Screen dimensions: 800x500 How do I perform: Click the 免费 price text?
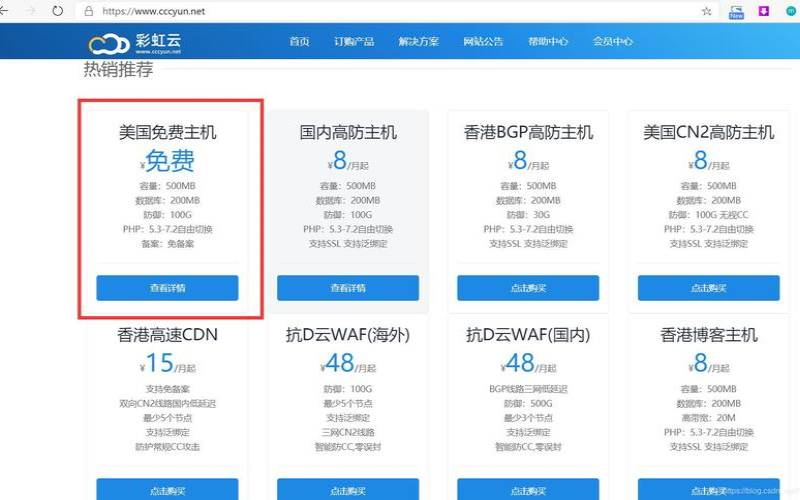click(170, 161)
